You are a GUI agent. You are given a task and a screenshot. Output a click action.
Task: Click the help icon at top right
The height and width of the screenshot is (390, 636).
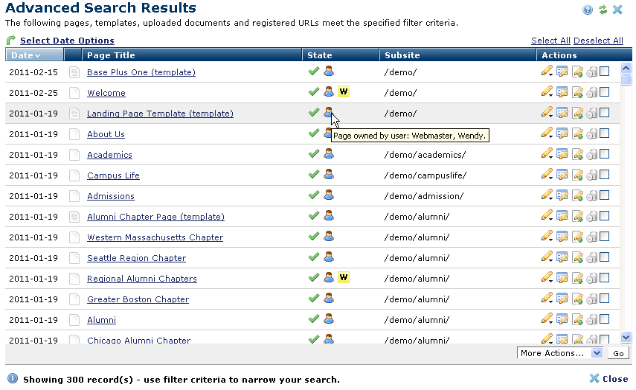[x=587, y=10]
